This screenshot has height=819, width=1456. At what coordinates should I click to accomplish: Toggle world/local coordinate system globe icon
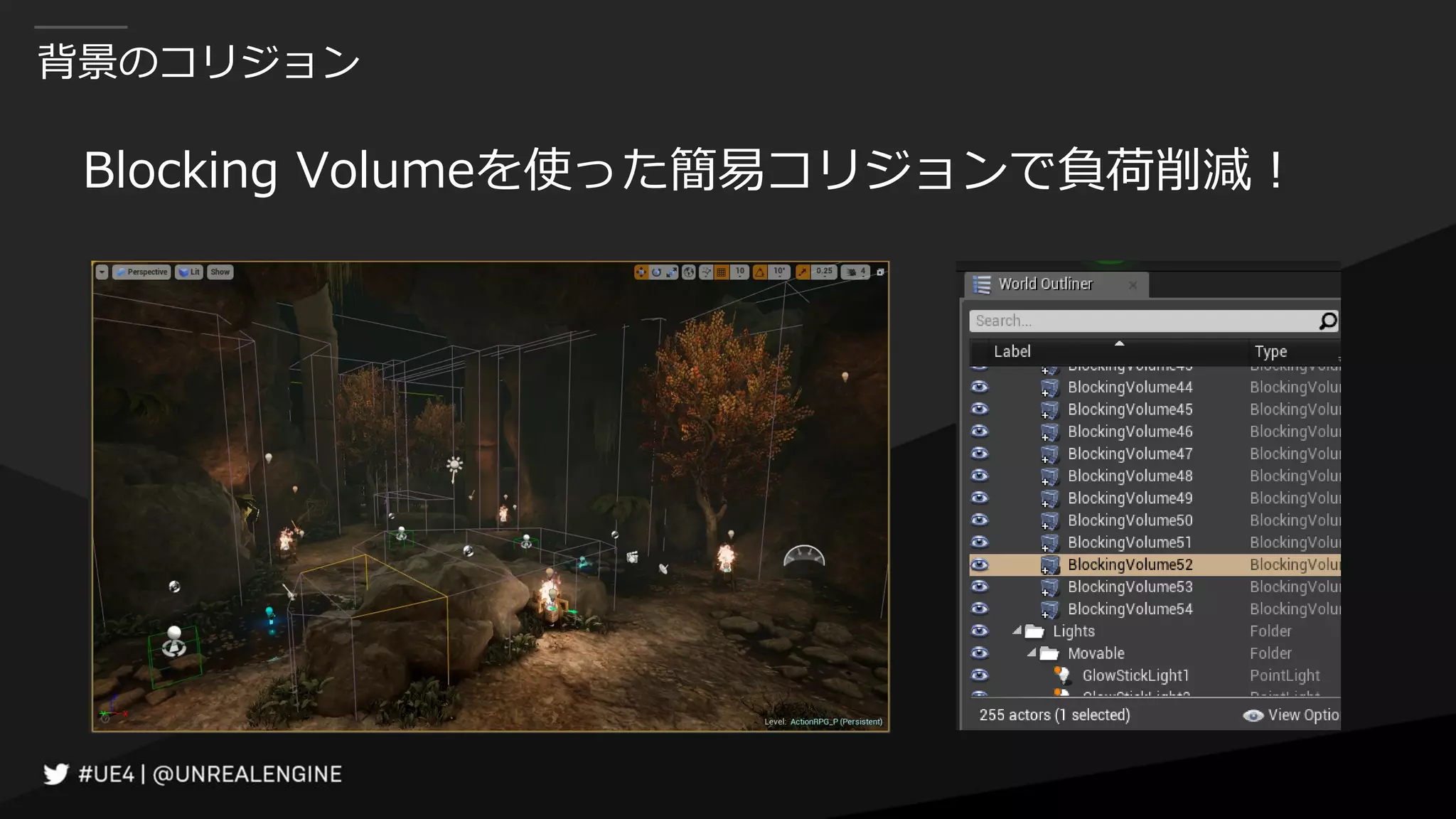tap(688, 272)
